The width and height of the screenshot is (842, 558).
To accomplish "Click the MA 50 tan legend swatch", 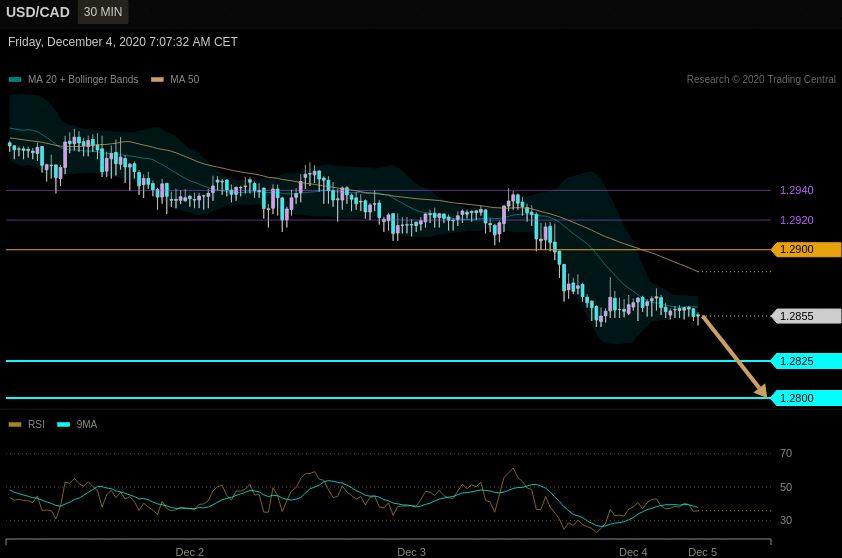I will click(x=157, y=79).
